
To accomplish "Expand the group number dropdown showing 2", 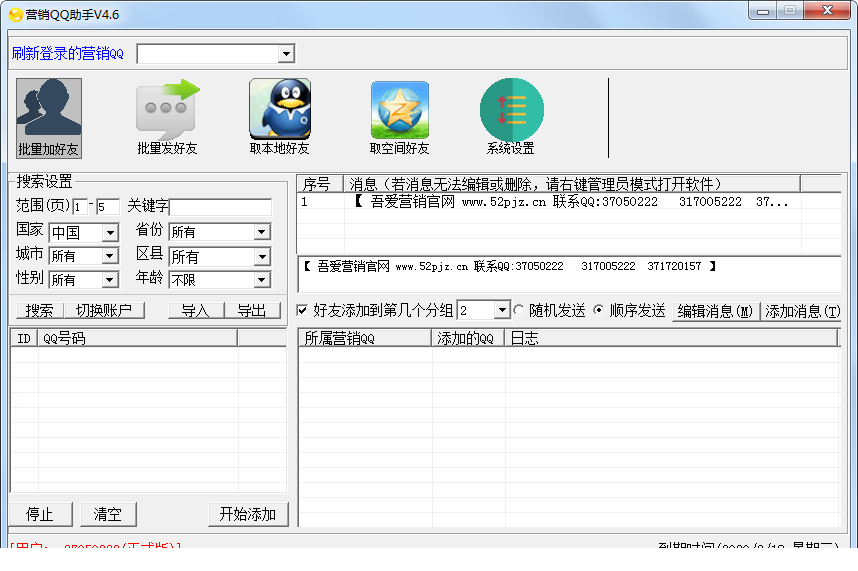I will 502,311.
